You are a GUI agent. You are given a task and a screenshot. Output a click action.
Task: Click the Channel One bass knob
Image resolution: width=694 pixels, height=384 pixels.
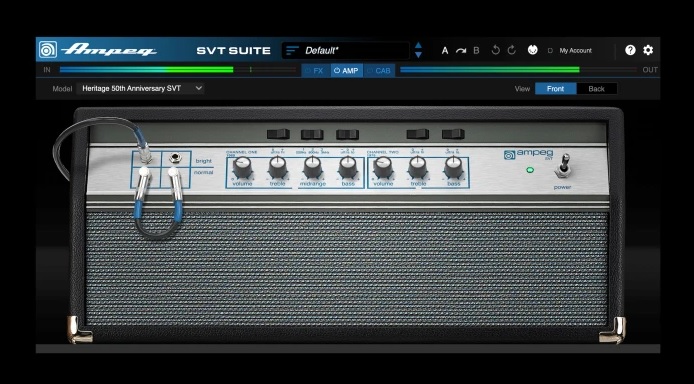click(348, 167)
